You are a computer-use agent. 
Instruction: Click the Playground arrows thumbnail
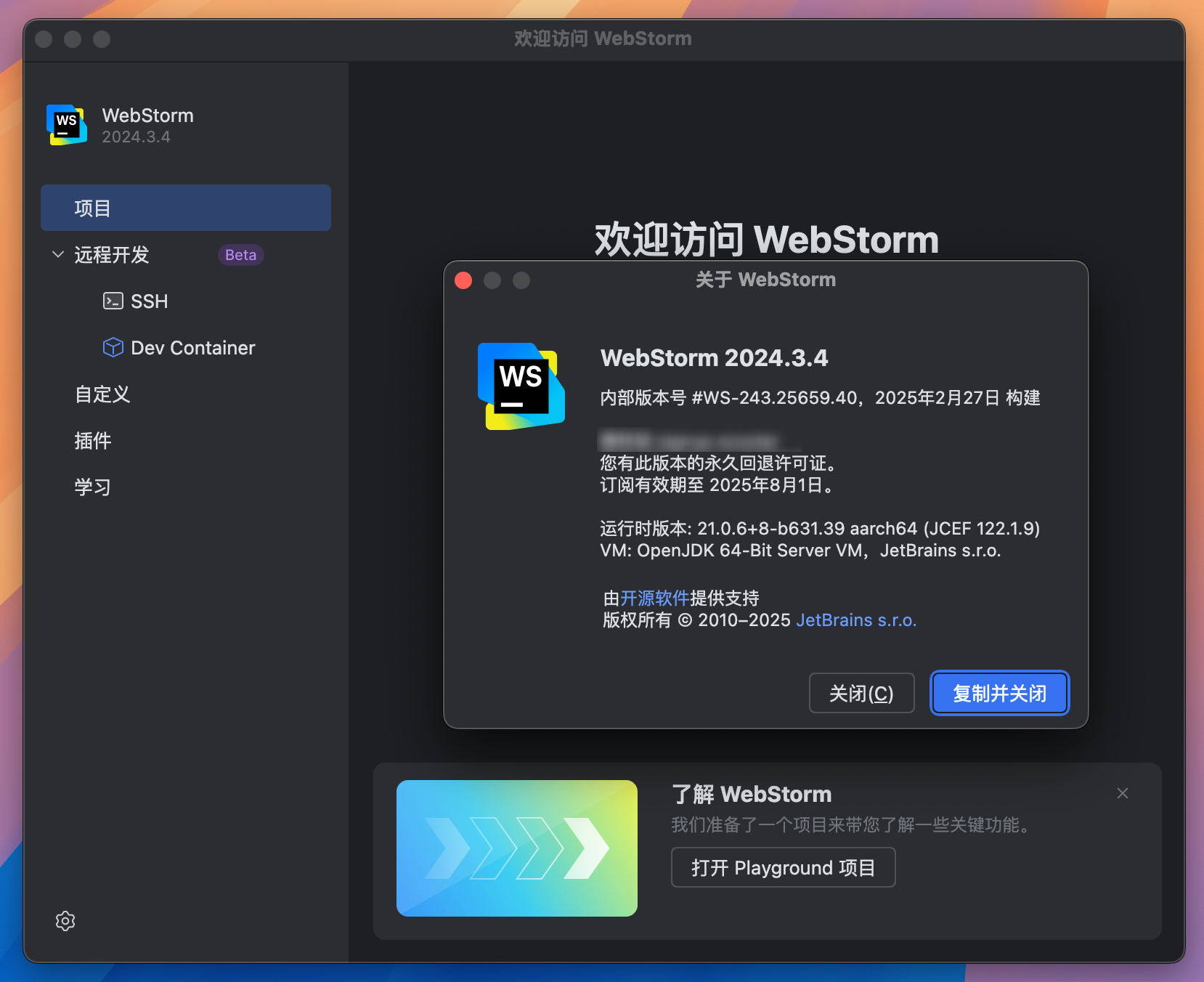click(x=517, y=848)
